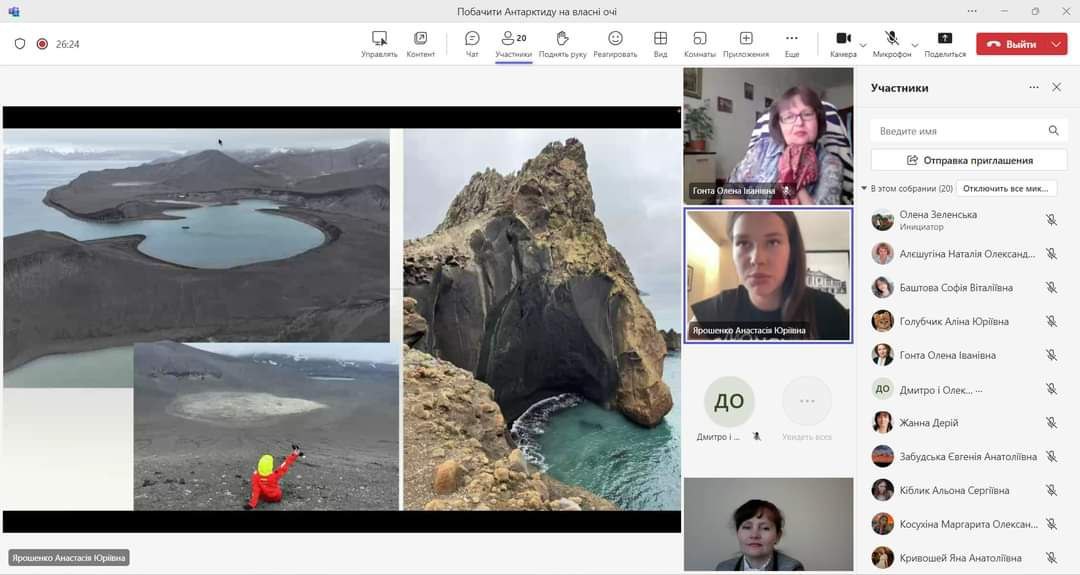The width and height of the screenshot is (1080, 575).
Task: Open the Manage (Управлять) presenter controls
Action: click(x=379, y=38)
